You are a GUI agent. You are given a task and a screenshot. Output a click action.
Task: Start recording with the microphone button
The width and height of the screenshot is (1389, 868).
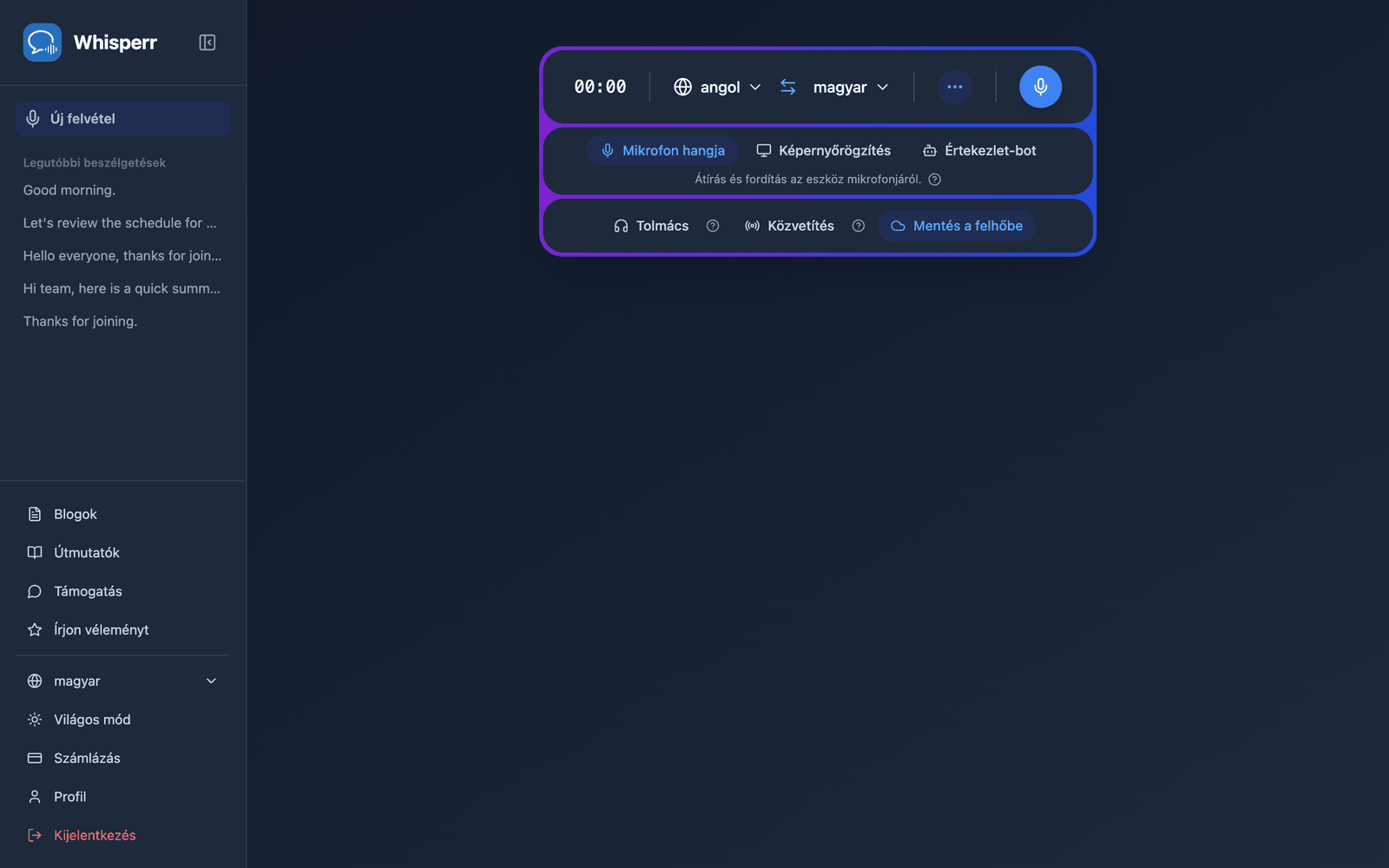pyautogui.click(x=1040, y=87)
